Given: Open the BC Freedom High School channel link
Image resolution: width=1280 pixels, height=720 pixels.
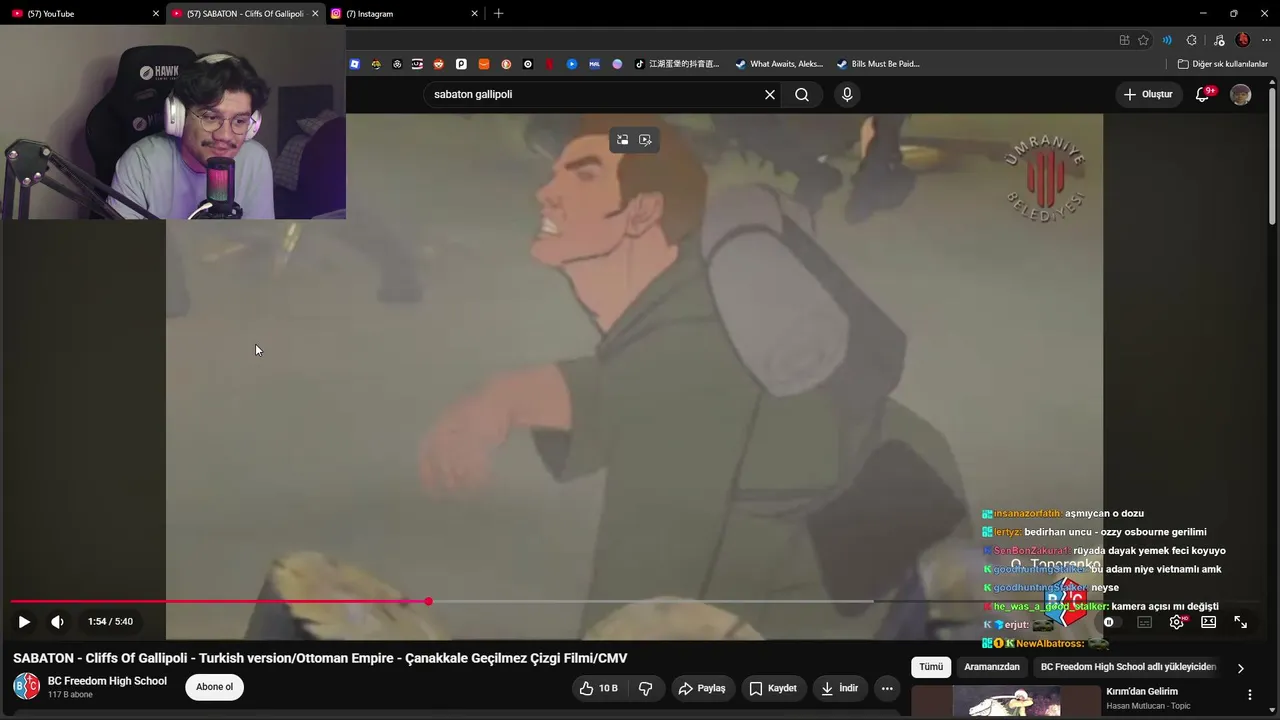Looking at the screenshot, I should click(x=107, y=681).
